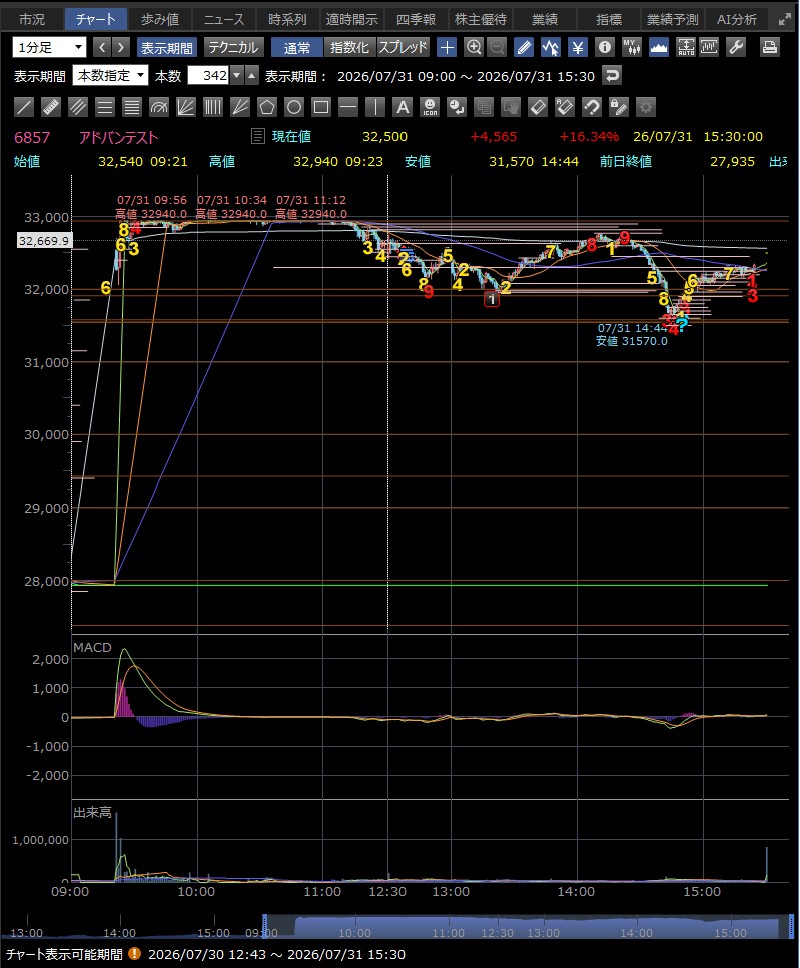Screen dimensions: 800x968
Task: Select the text annotation tool
Action: 402,107
